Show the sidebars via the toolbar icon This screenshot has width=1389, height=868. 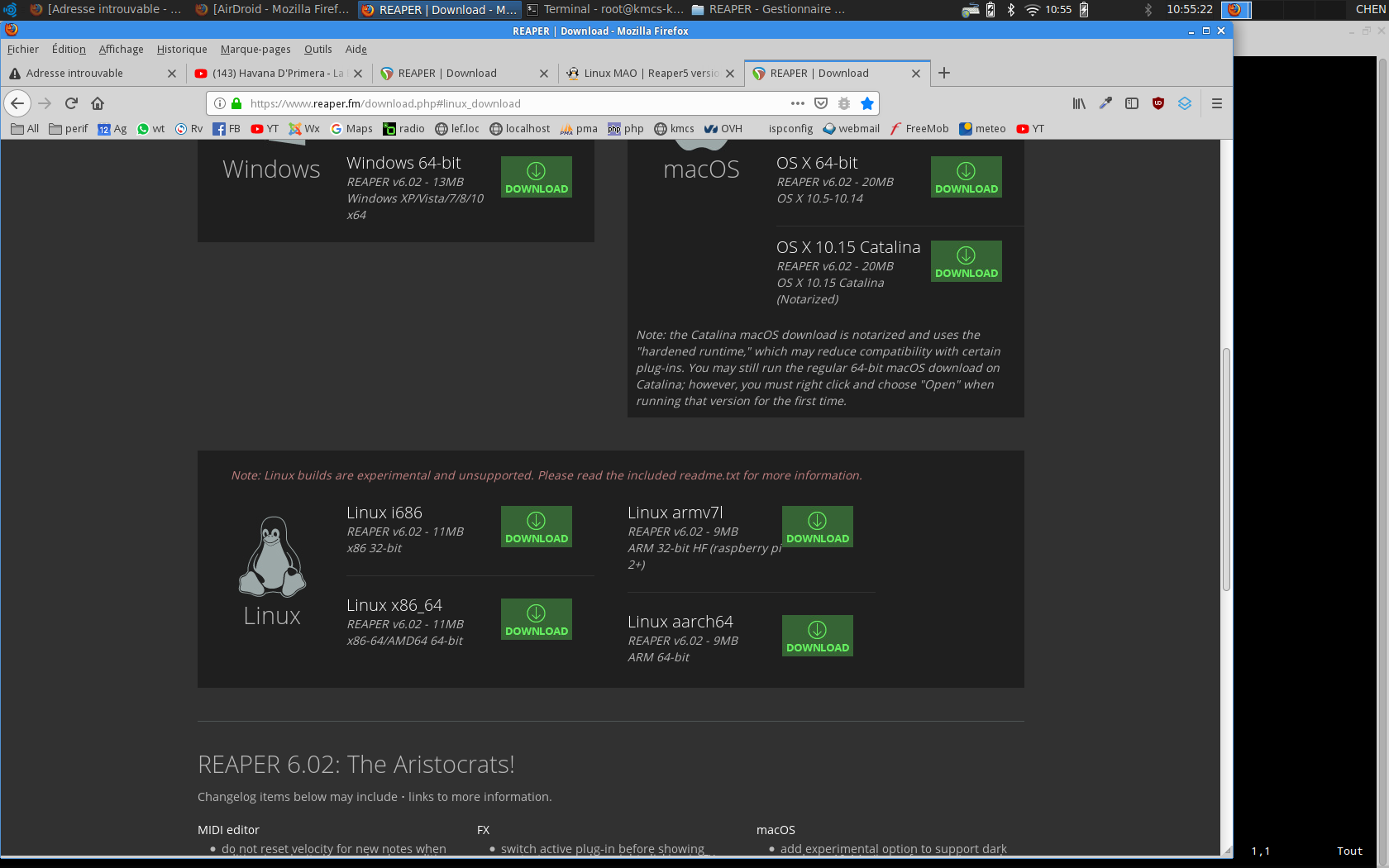coord(1132,103)
